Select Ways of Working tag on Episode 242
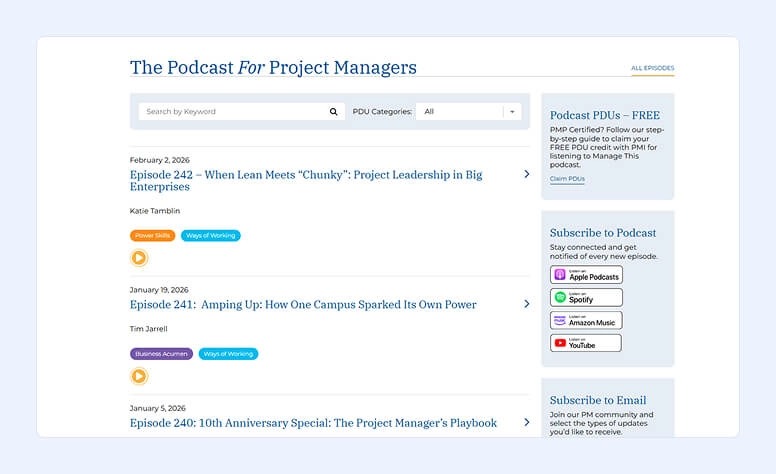Image resolution: width=776 pixels, height=474 pixels. tap(211, 236)
